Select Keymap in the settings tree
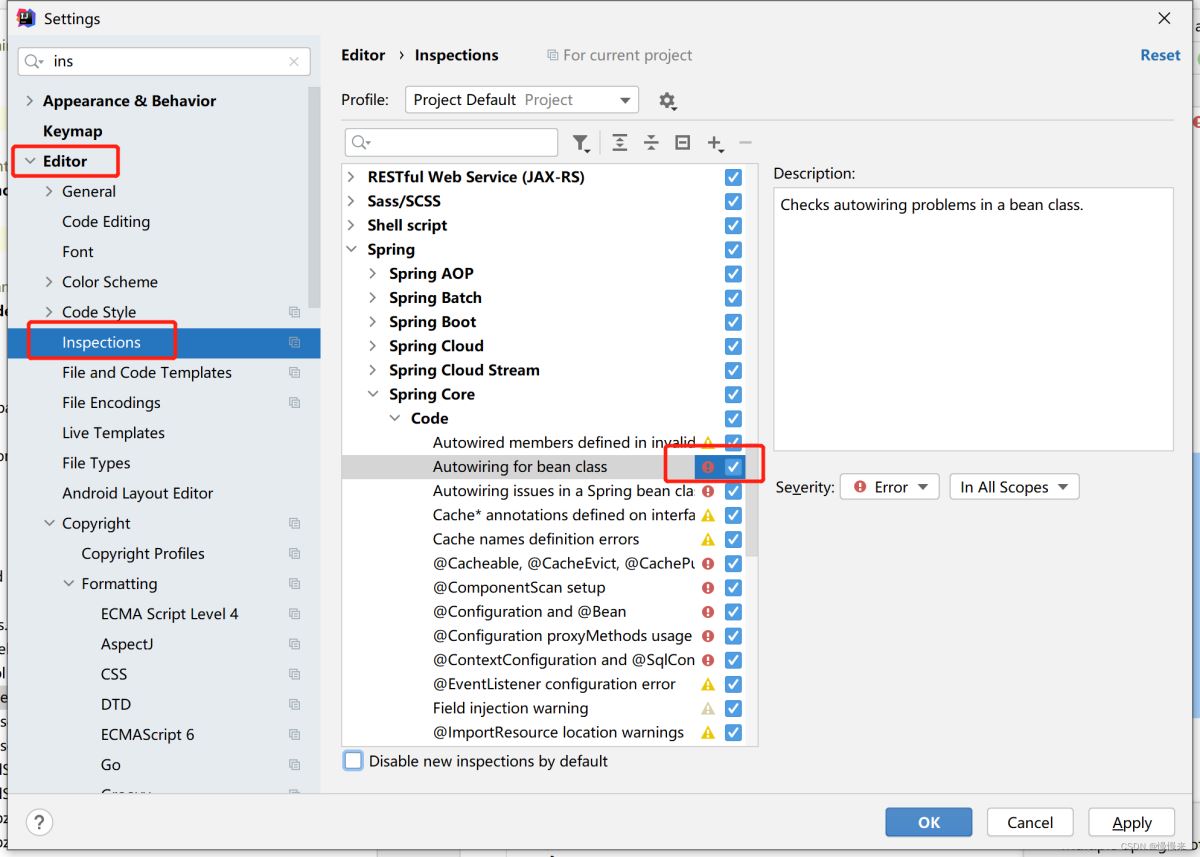Viewport: 1200px width, 857px height. 72,131
